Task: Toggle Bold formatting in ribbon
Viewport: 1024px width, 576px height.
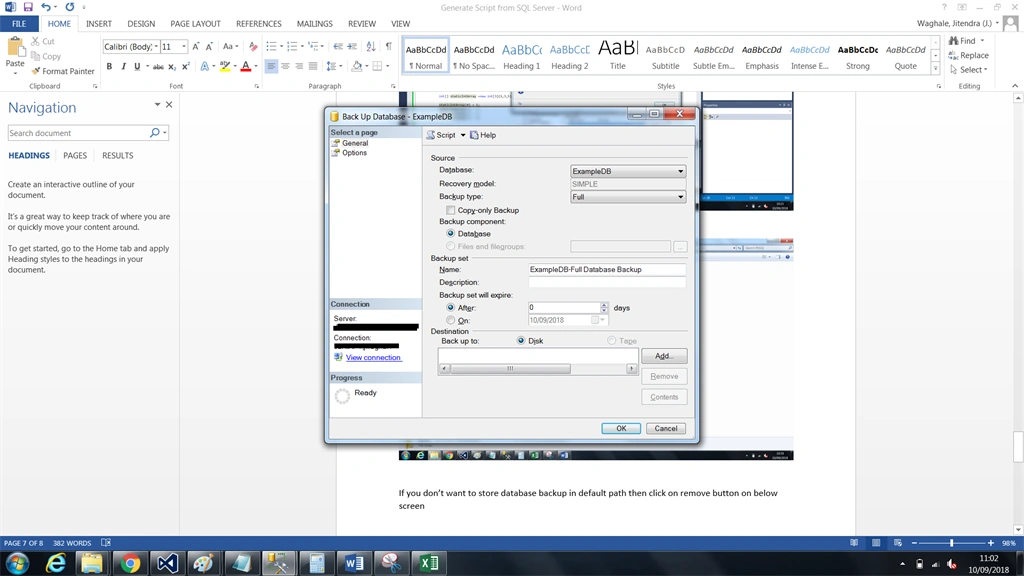Action: [x=109, y=66]
